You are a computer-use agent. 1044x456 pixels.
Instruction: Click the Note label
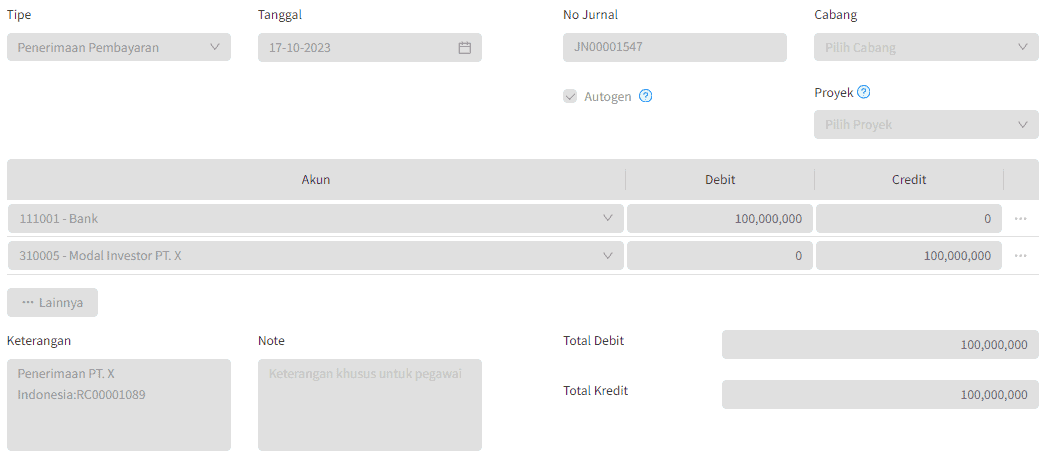(x=271, y=341)
